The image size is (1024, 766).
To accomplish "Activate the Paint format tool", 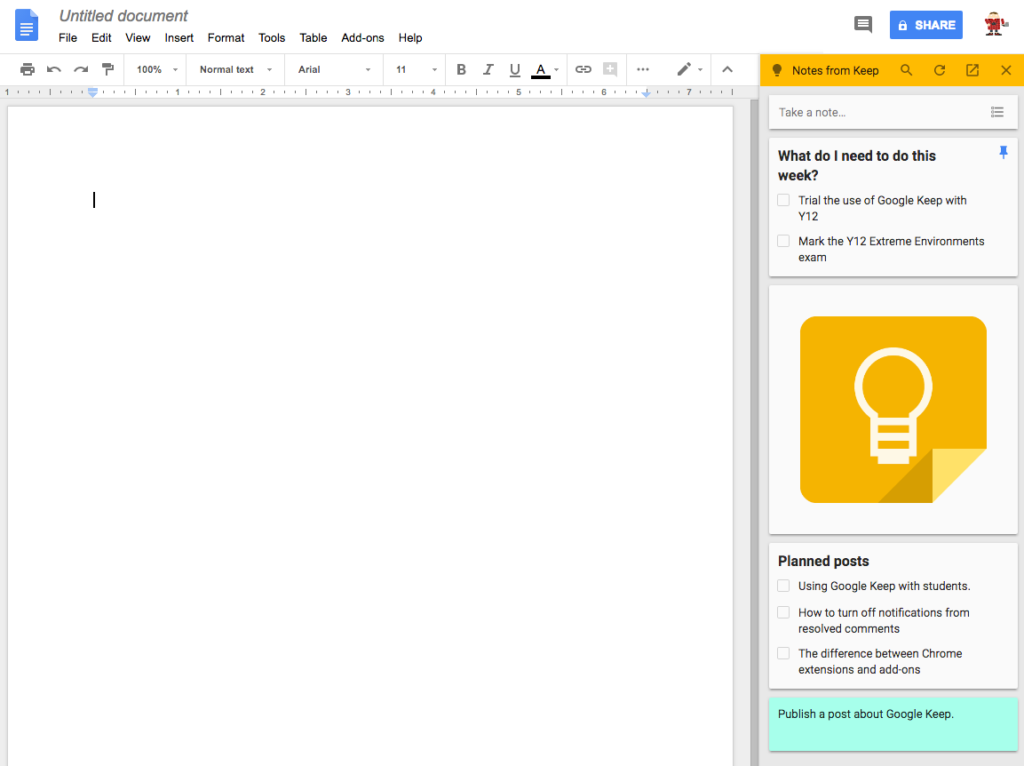I will [107, 69].
